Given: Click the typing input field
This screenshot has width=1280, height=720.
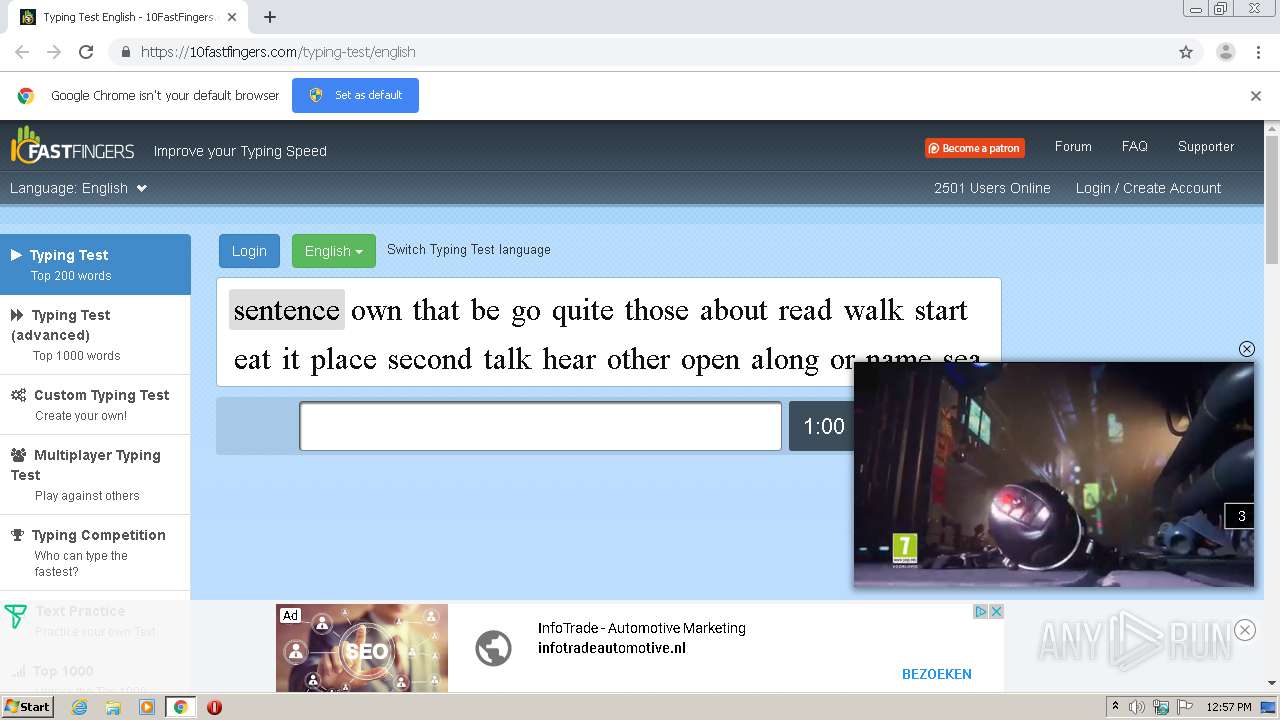Looking at the screenshot, I should [x=540, y=426].
